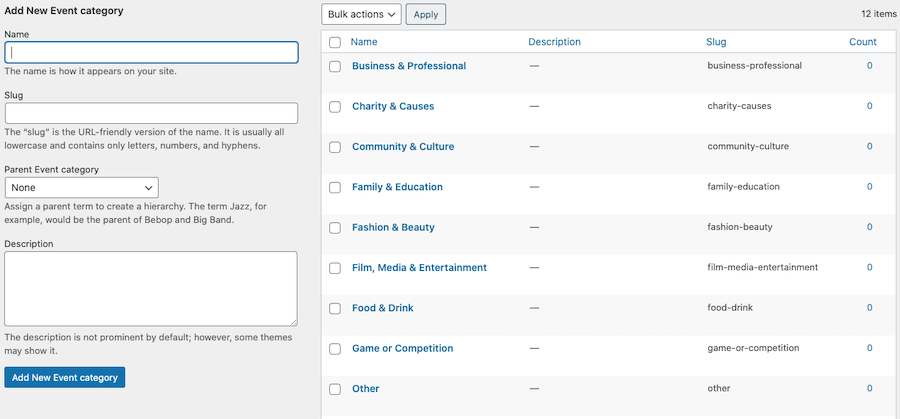
Task: Sort by the Description column header
Action: 554,42
